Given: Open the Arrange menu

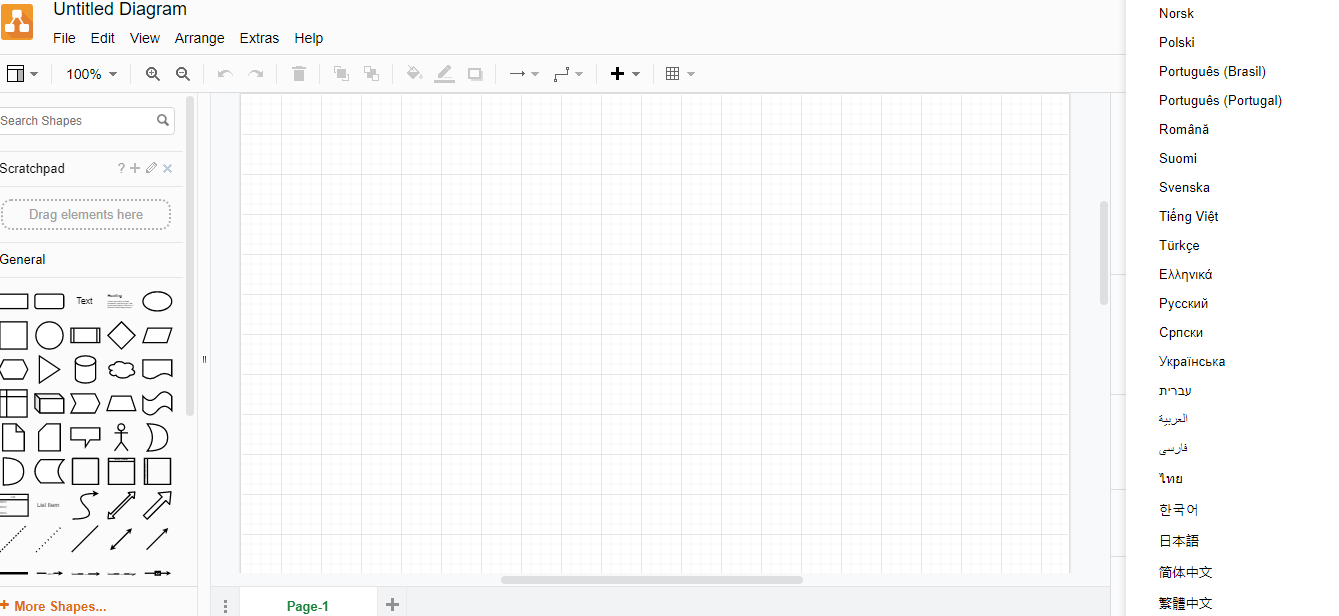Looking at the screenshot, I should tap(199, 38).
